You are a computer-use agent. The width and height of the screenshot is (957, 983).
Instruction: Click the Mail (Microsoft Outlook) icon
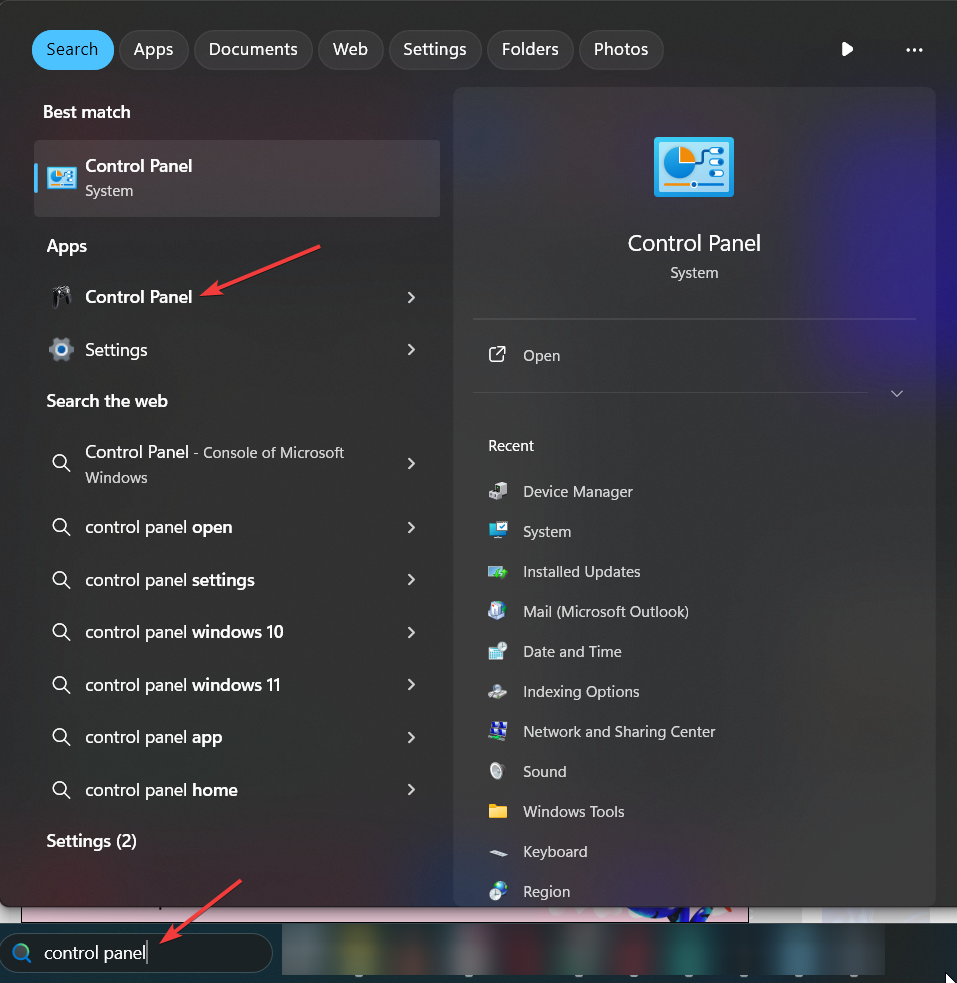tap(497, 611)
